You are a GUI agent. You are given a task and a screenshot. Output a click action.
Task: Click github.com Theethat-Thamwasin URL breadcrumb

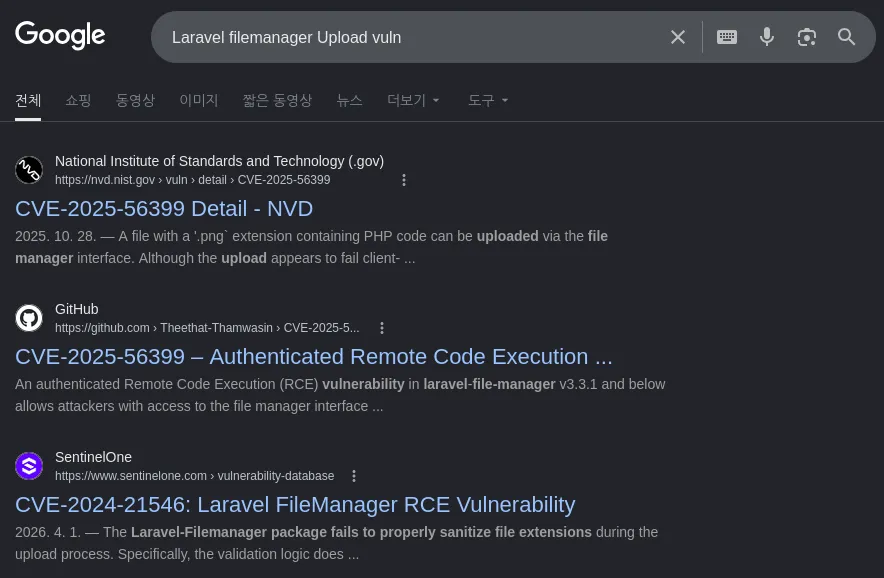point(207,328)
